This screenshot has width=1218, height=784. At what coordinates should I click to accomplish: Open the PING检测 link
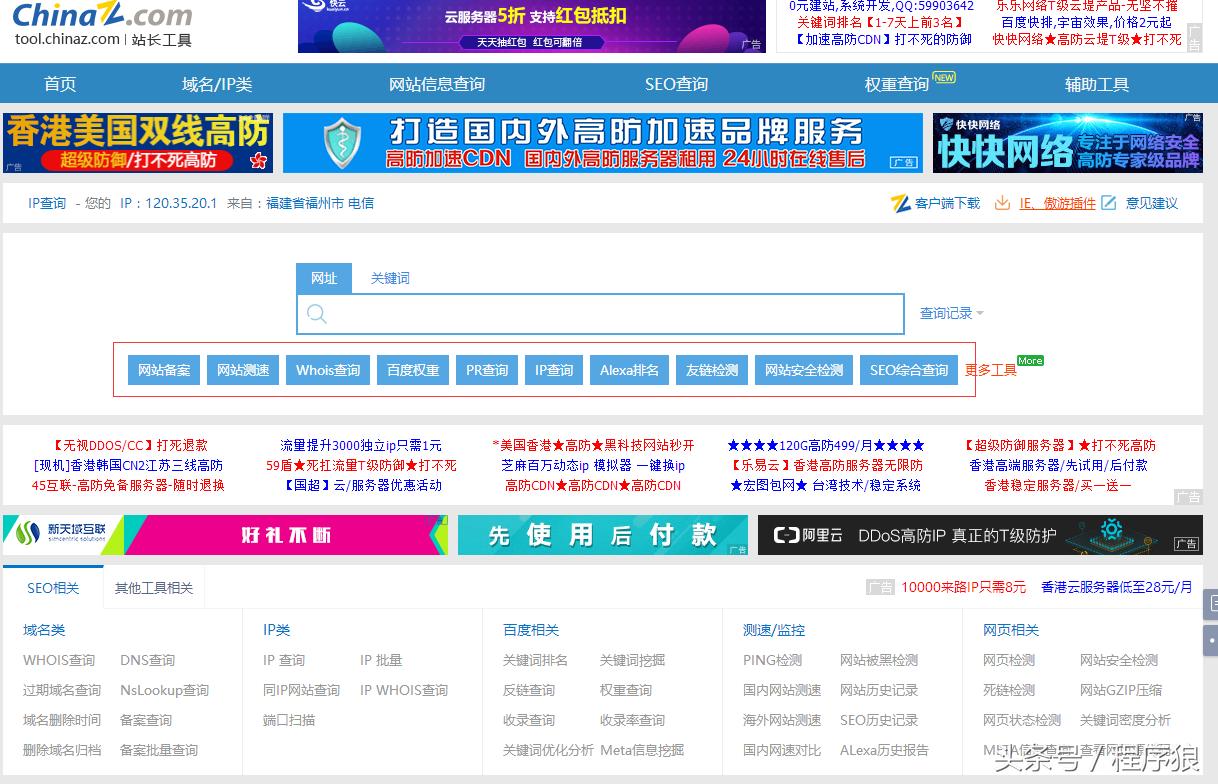[x=771, y=660]
